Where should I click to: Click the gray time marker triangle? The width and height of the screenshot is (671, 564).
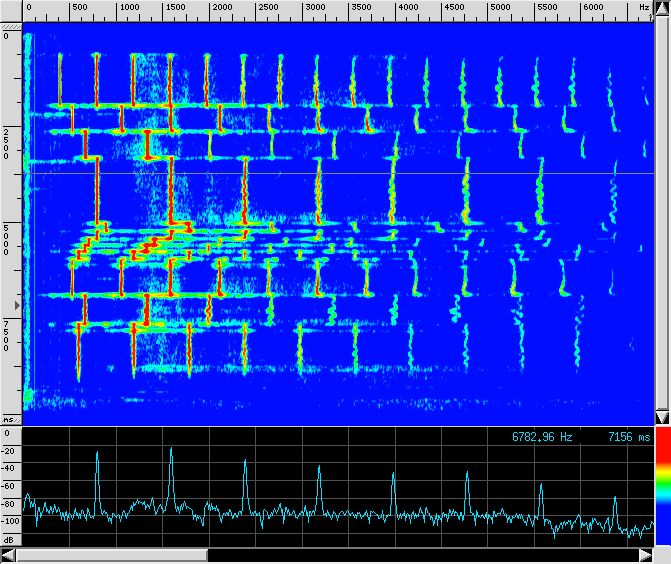point(14,302)
